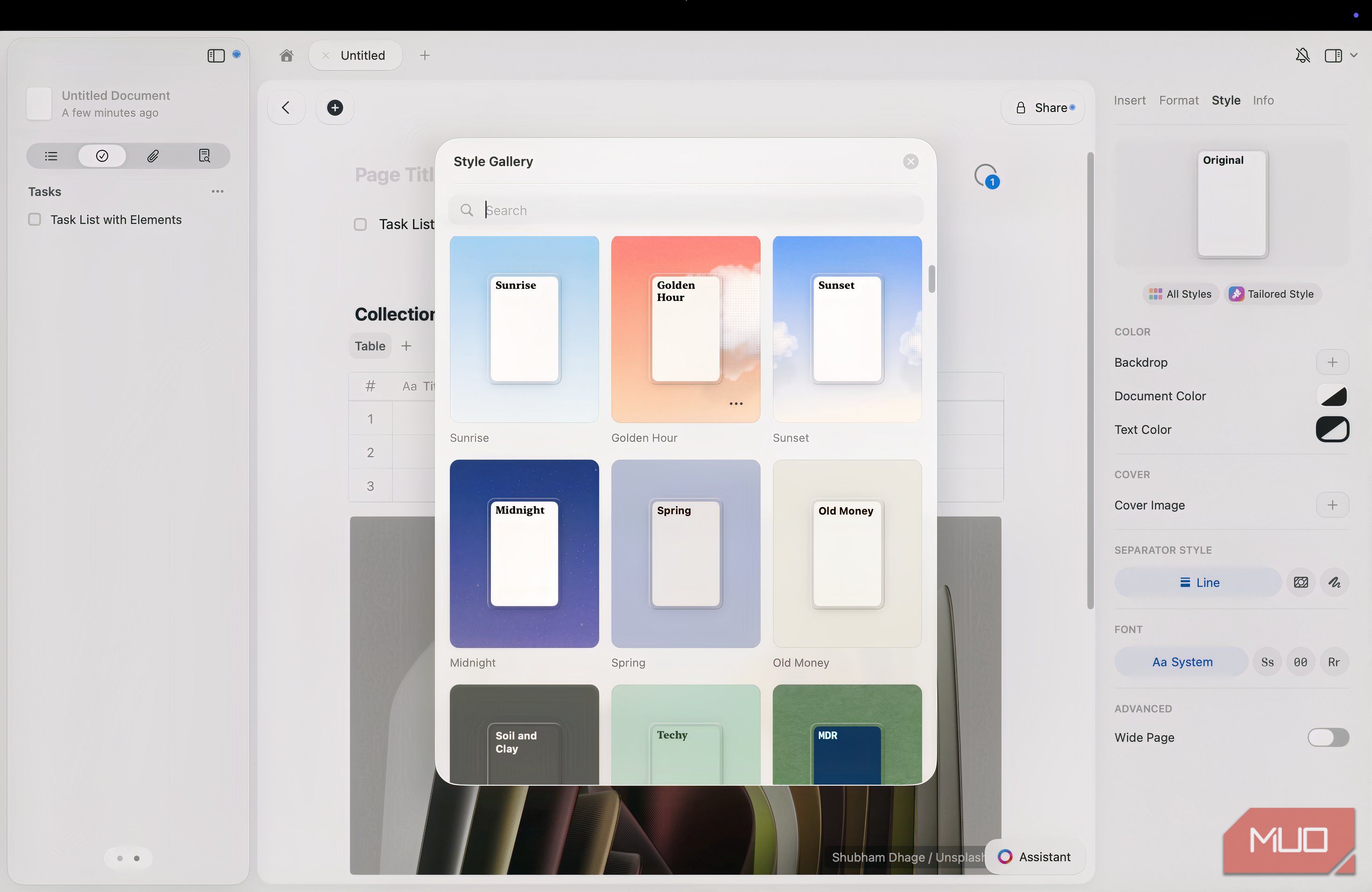Select the handwritten separator style icon
This screenshot has width=1372, height=892.
(1334, 583)
